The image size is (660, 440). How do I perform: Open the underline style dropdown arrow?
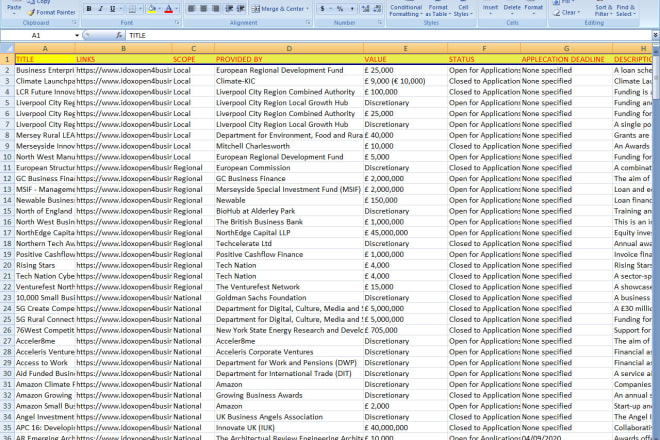coord(121,9)
